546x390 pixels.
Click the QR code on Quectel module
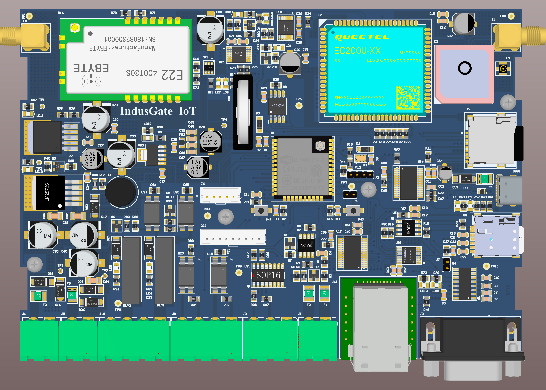coord(408,98)
